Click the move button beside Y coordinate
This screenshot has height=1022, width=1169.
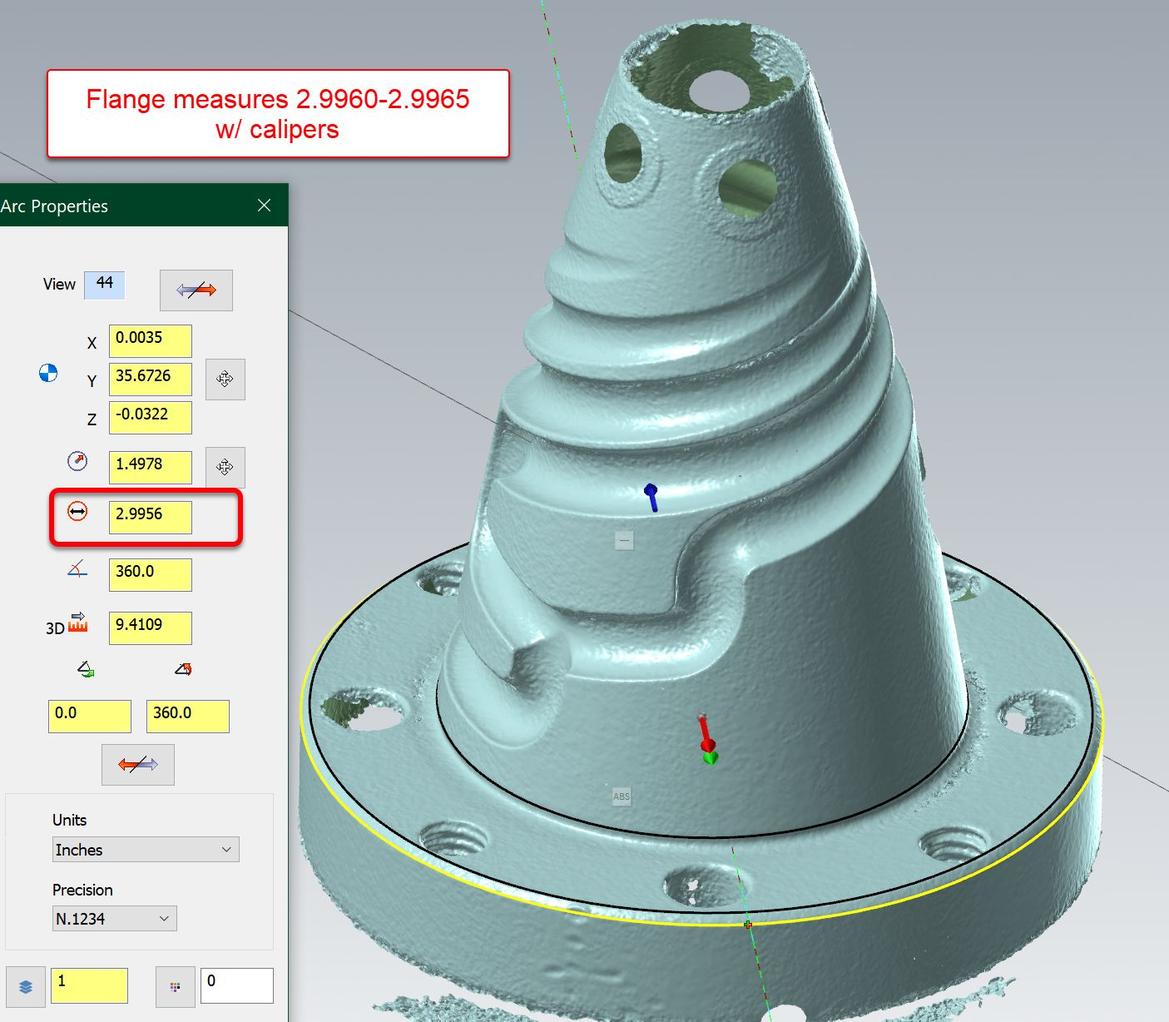pos(225,379)
